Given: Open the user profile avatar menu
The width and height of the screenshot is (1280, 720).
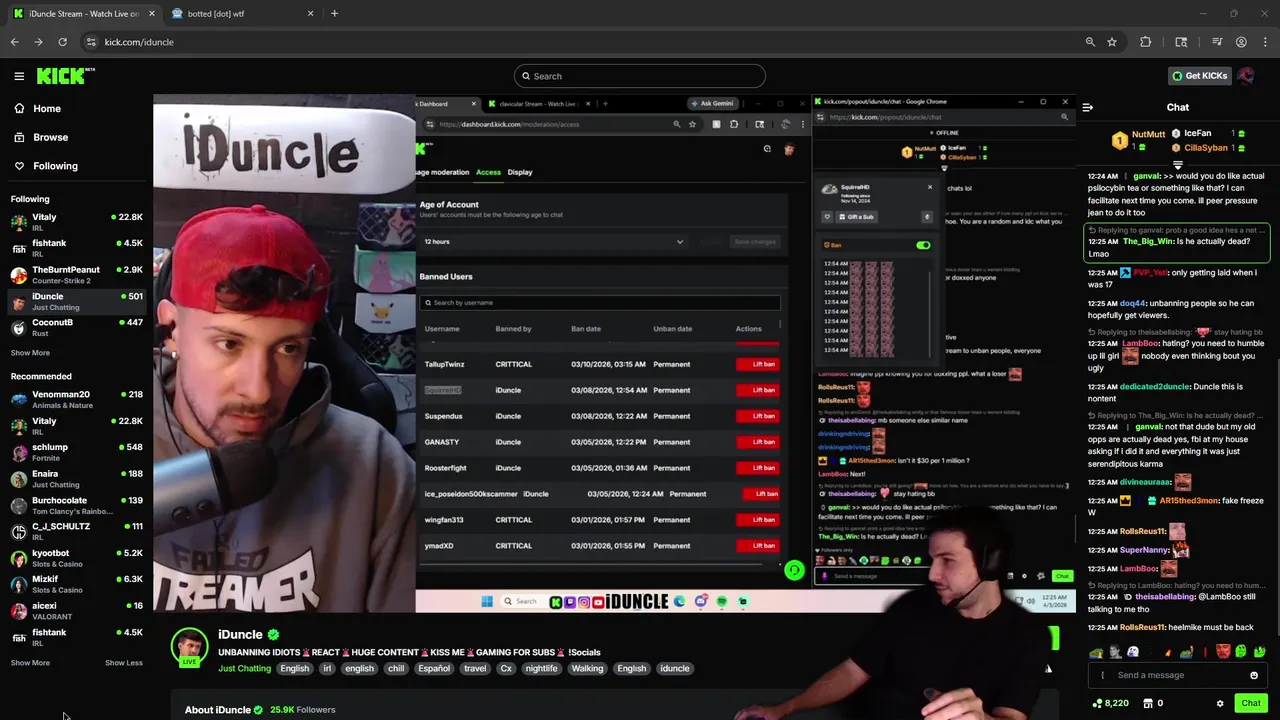Looking at the screenshot, I should coord(1246,76).
